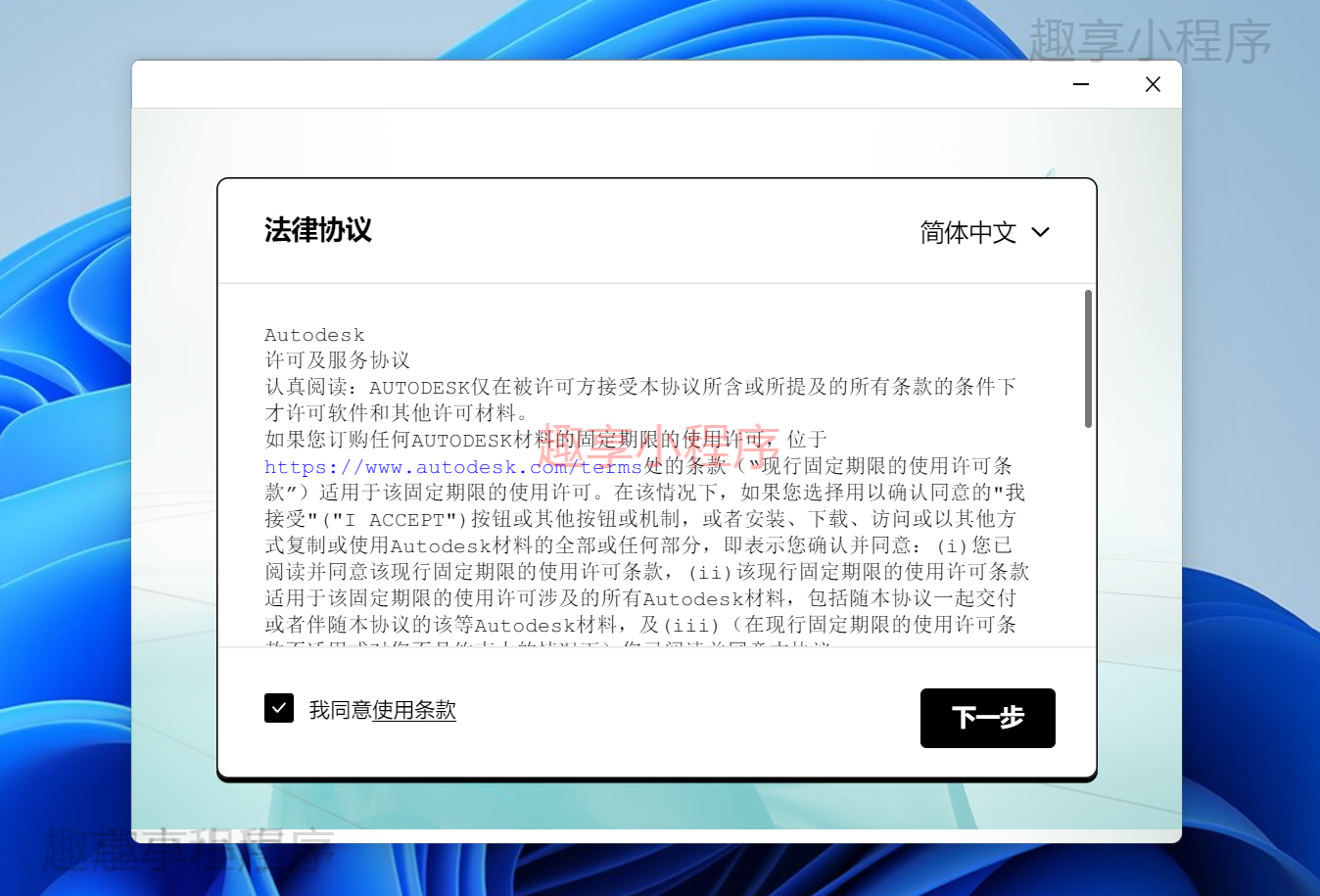Screen dimensions: 1320x896
Task: Open the 使用条款 link
Action: pyautogui.click(x=414, y=710)
